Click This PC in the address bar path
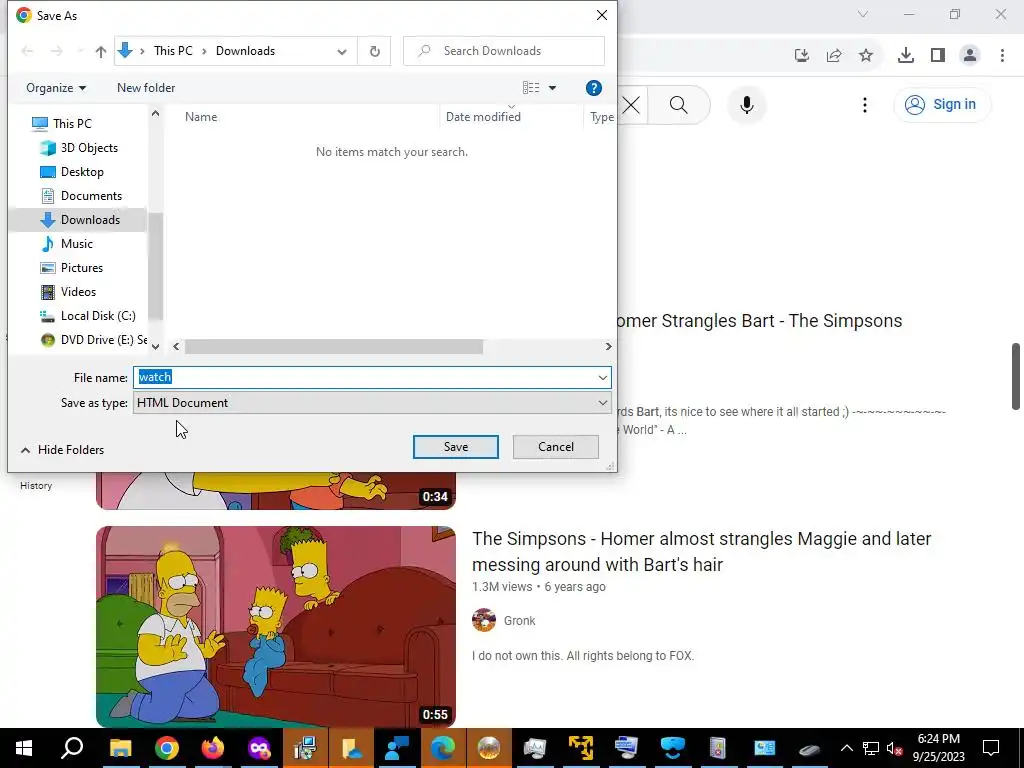 coord(173,51)
